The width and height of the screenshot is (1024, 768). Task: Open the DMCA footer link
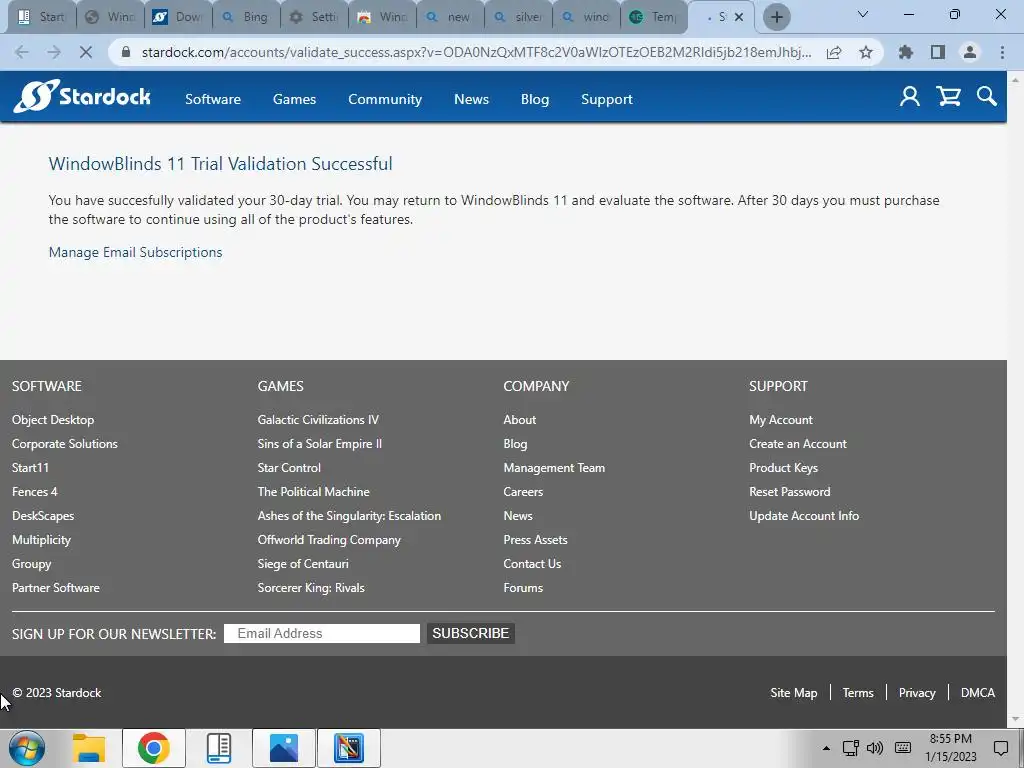click(978, 693)
